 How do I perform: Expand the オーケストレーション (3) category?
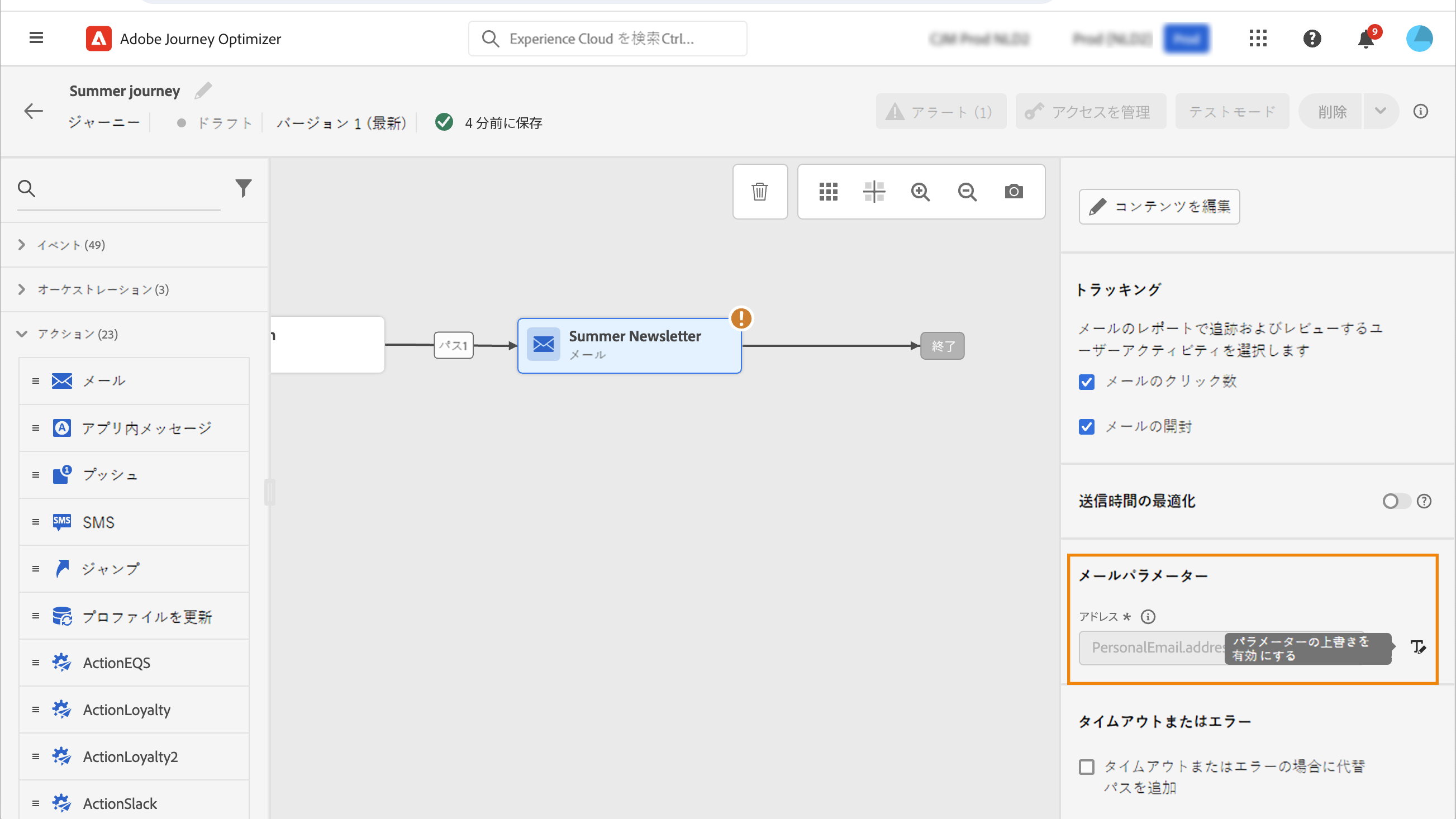(x=102, y=289)
